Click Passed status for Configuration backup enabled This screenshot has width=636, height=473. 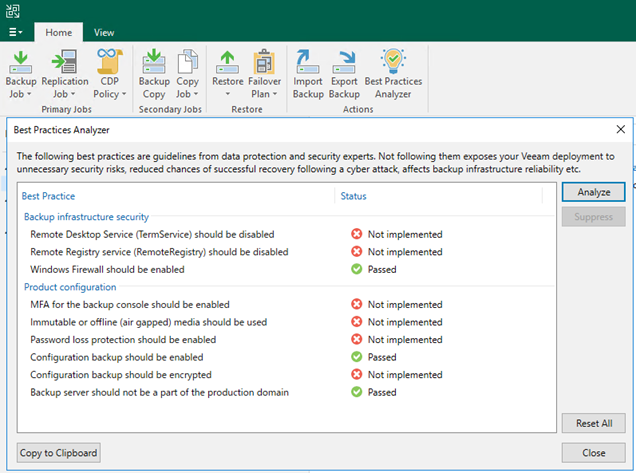click(x=382, y=357)
